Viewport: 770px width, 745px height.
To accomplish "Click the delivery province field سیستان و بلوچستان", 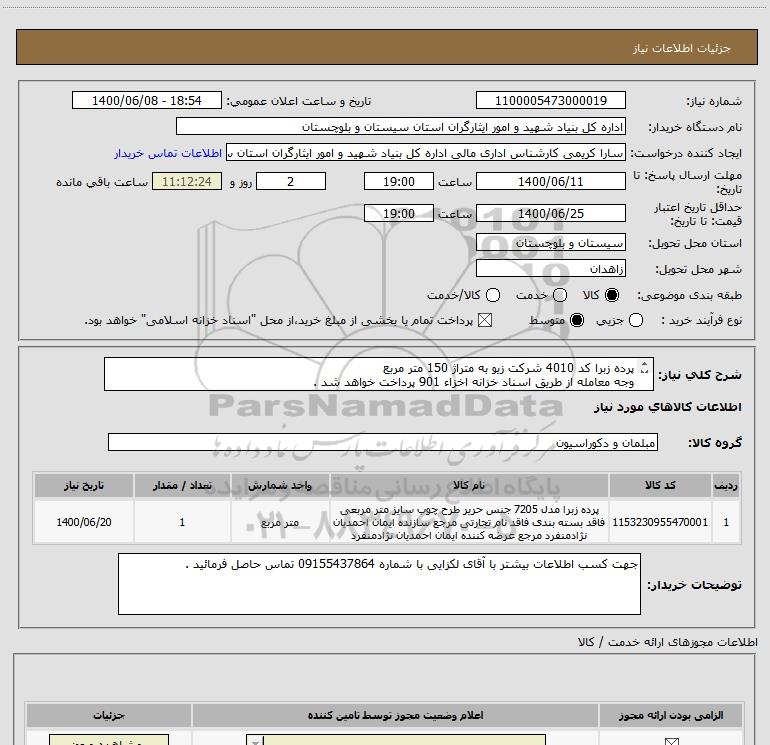I will (550, 243).
